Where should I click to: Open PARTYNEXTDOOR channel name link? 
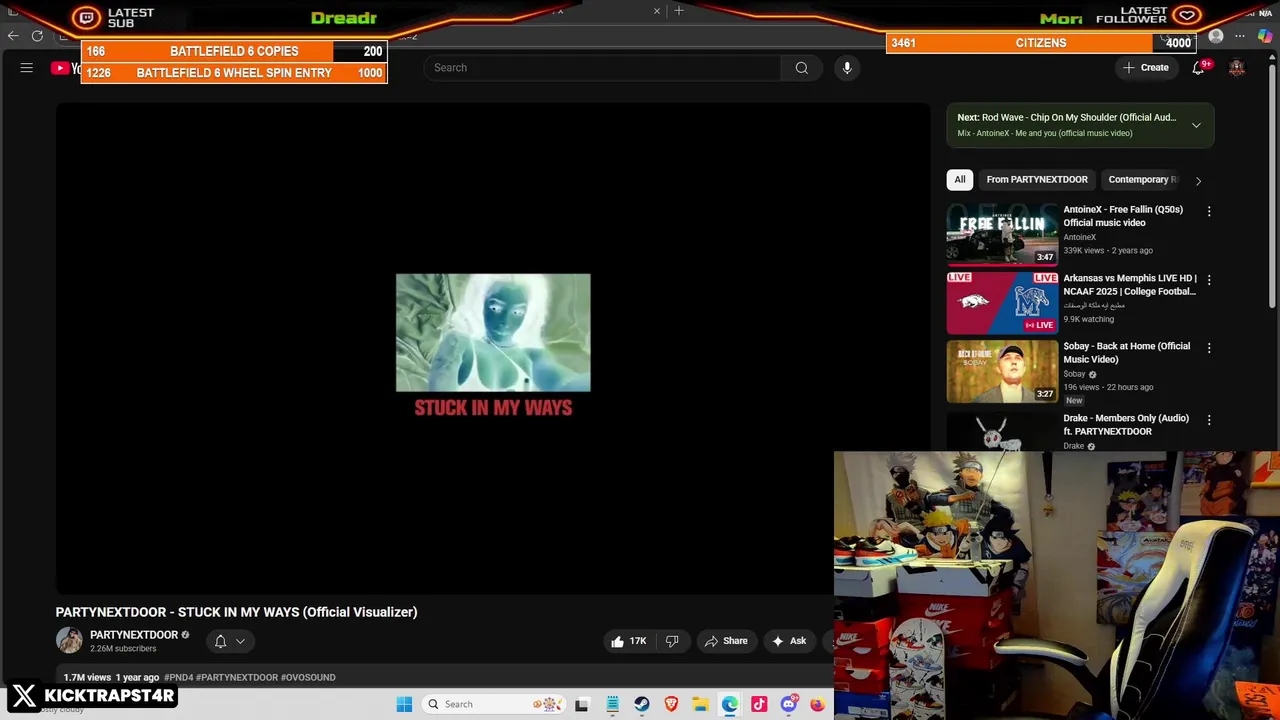[134, 635]
